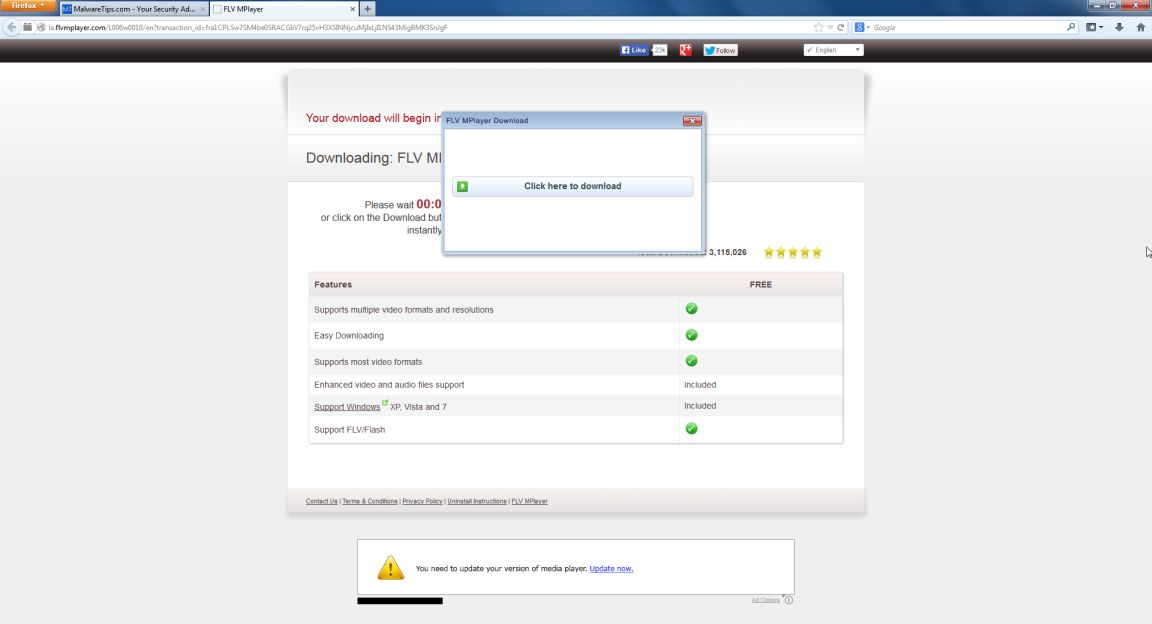Open a new tab with plus button

367,9
